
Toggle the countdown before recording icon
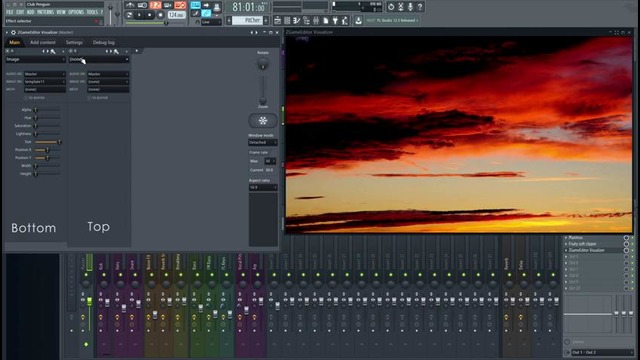(x=155, y=5)
